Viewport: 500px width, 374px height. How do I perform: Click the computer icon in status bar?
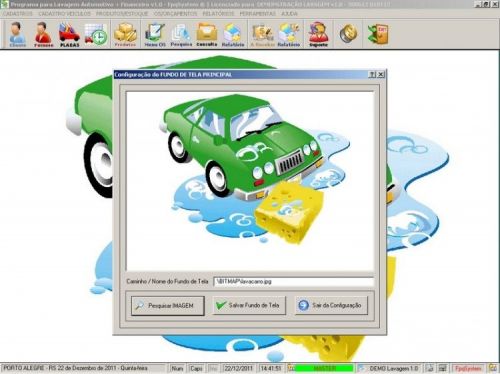(x=442, y=368)
